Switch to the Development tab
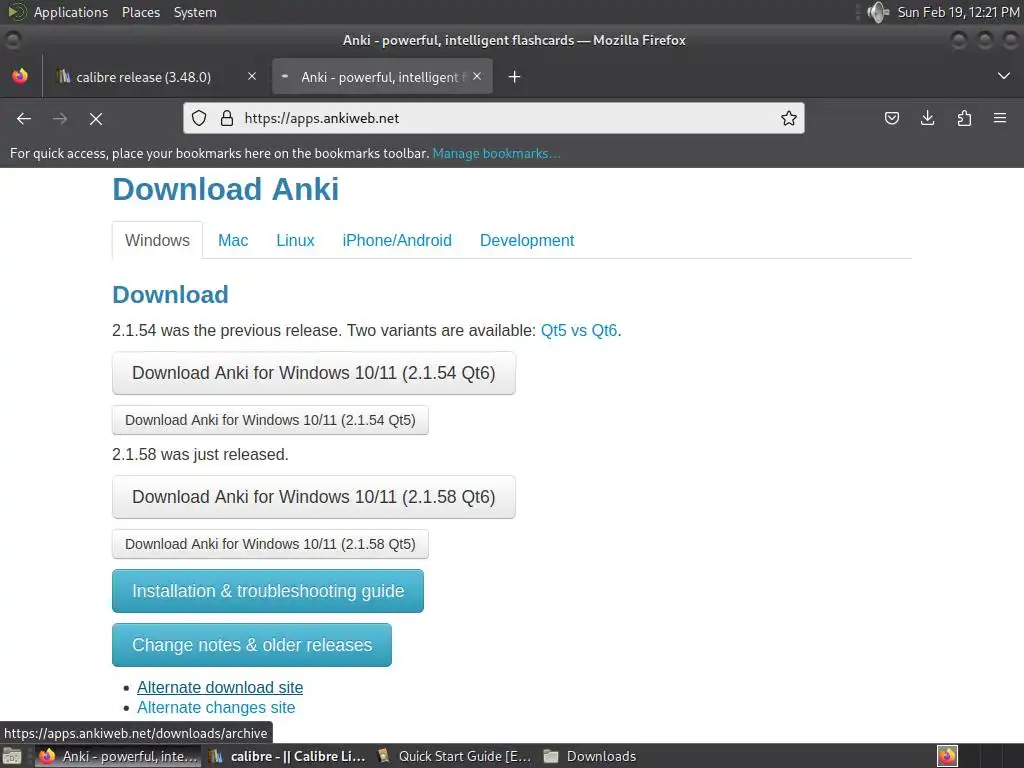The height and width of the screenshot is (768, 1024). 527,240
